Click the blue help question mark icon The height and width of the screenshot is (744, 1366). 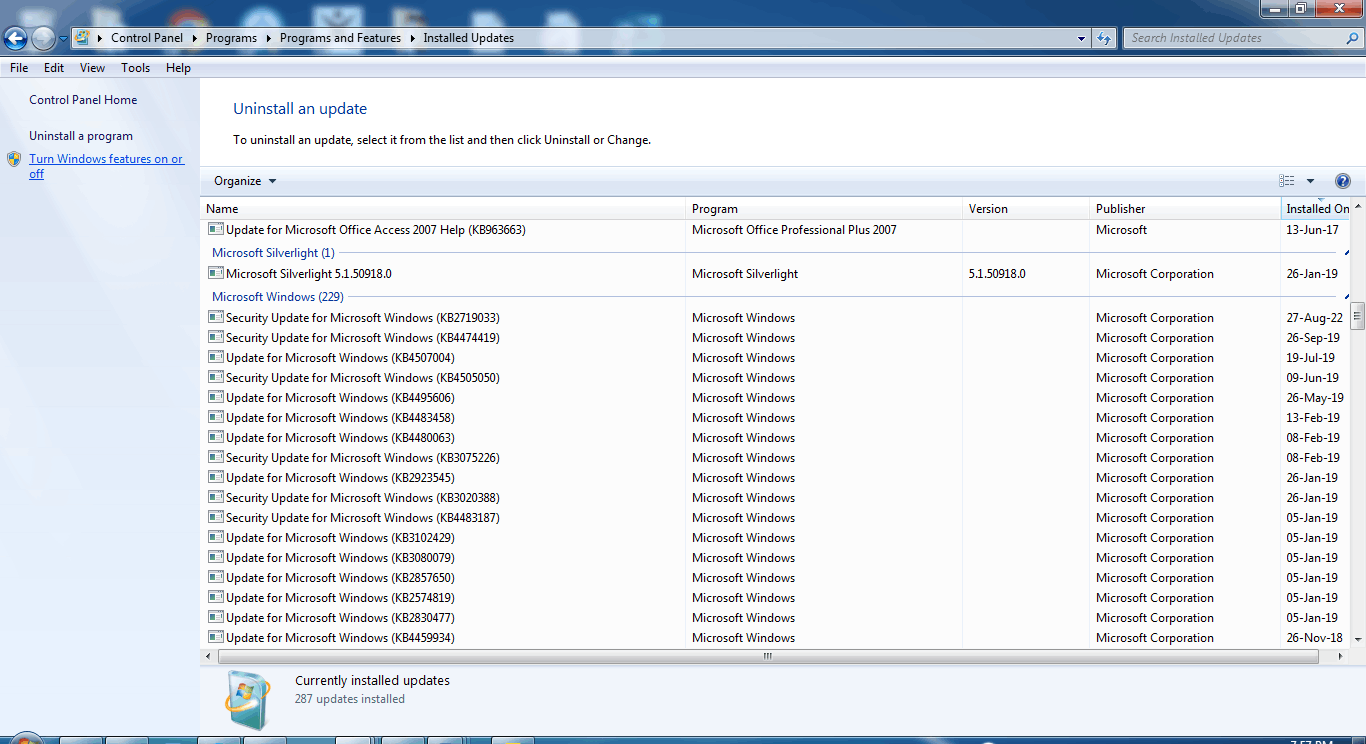(x=1343, y=181)
